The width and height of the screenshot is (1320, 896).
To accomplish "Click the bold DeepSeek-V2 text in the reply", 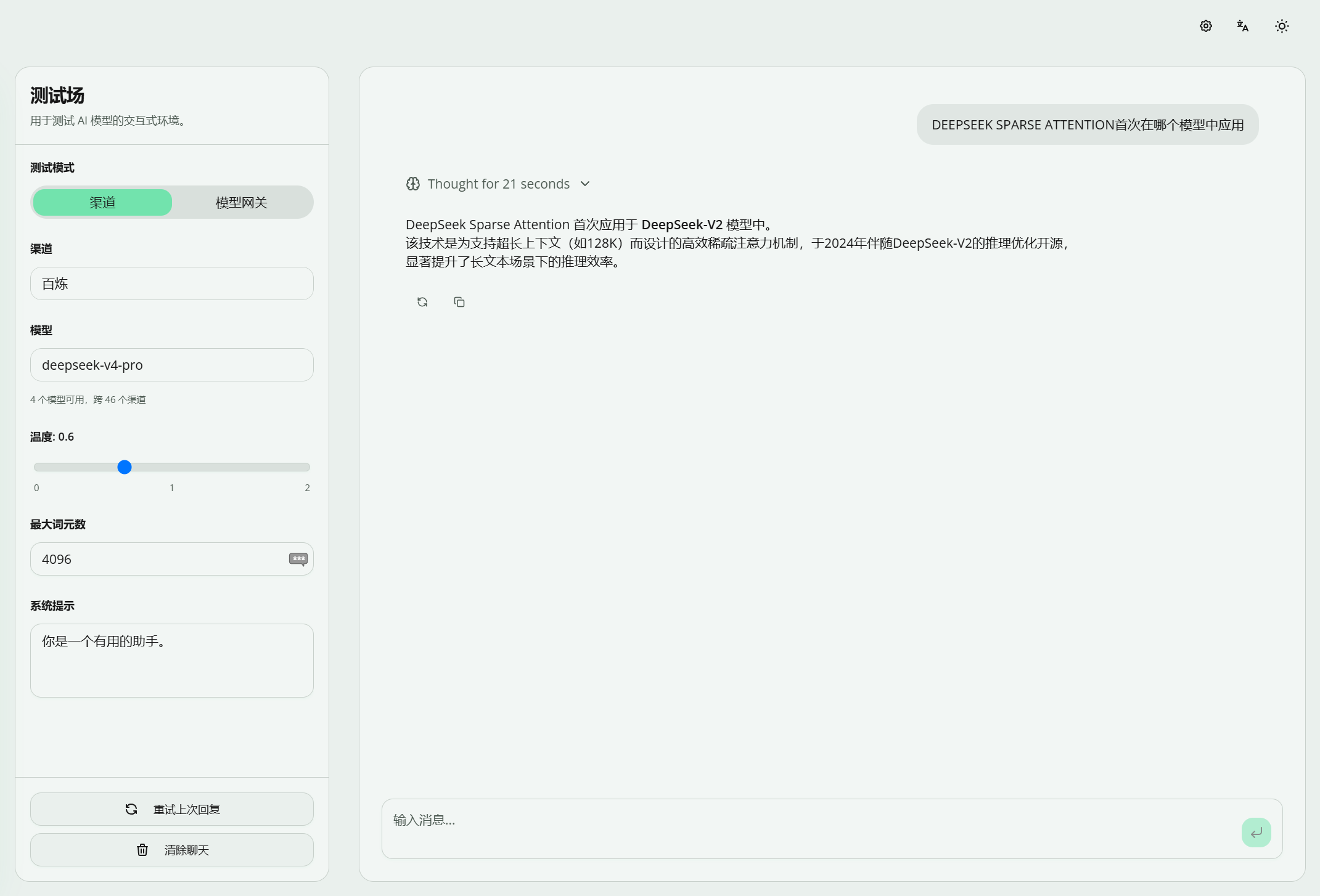I will [x=682, y=224].
